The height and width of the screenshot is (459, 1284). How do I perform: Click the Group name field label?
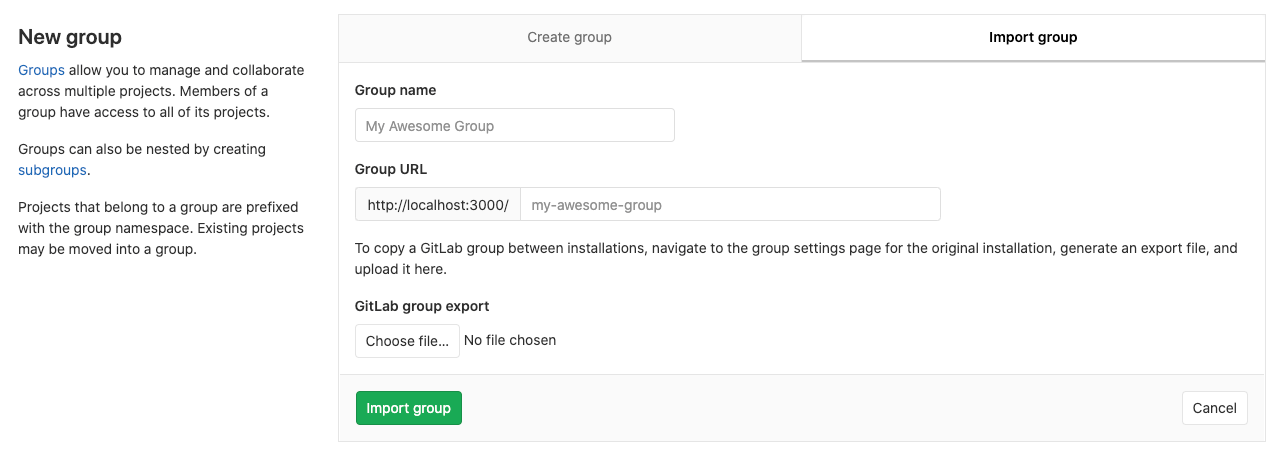point(395,90)
